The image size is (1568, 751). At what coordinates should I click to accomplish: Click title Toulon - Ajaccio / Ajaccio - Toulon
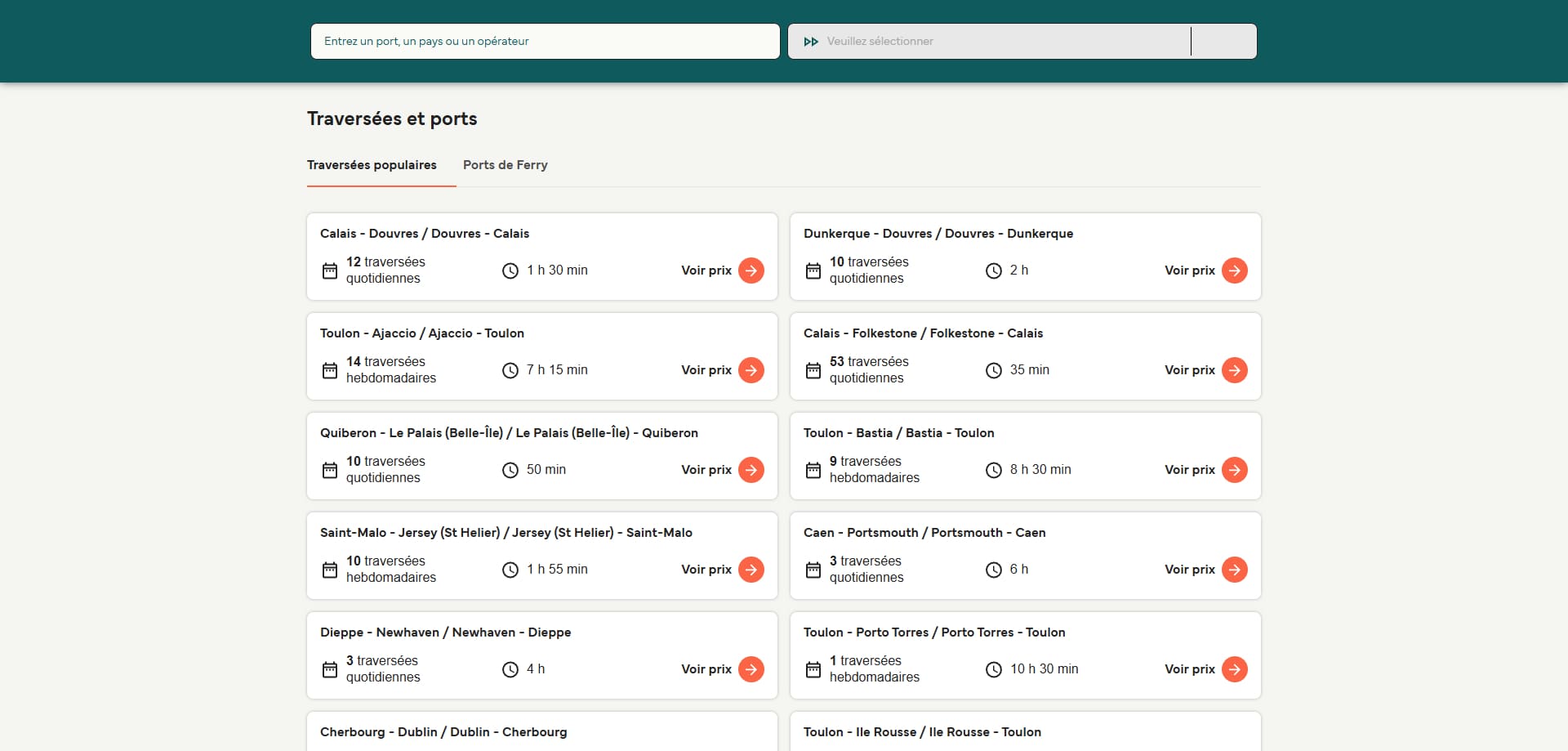pos(422,333)
